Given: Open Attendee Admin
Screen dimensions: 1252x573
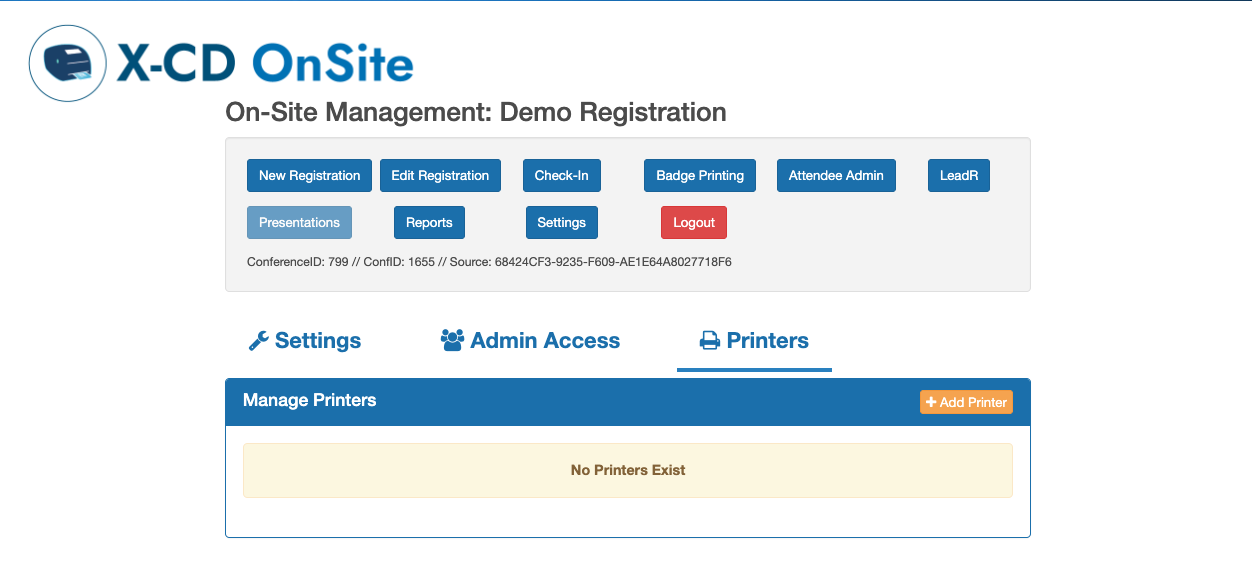Looking at the screenshot, I should (836, 176).
